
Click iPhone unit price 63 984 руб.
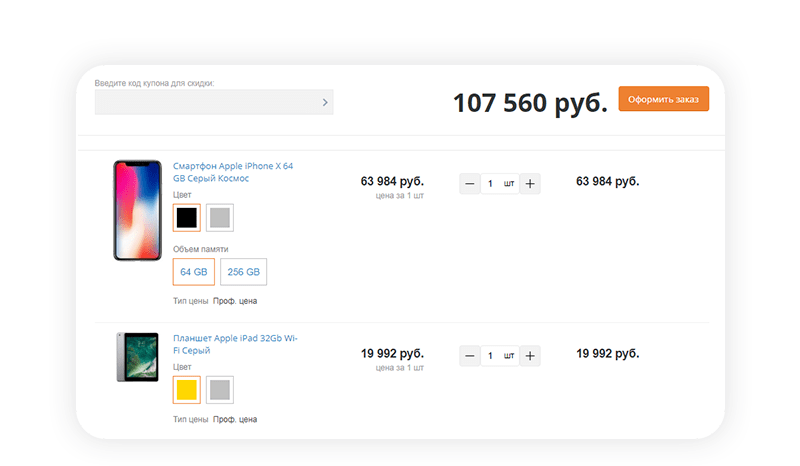[392, 181]
